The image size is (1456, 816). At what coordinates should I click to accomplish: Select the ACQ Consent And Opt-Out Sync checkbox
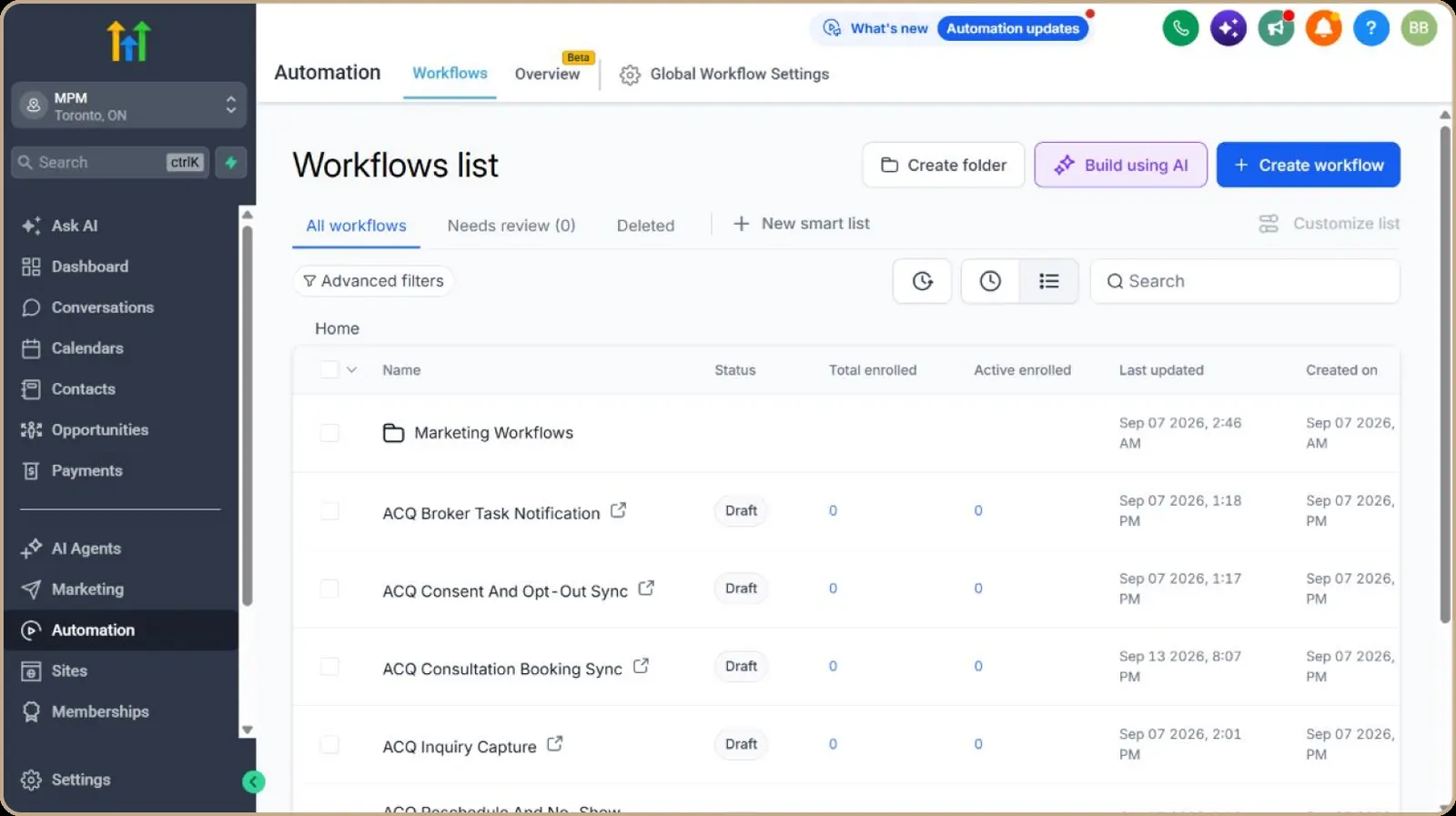[329, 589]
